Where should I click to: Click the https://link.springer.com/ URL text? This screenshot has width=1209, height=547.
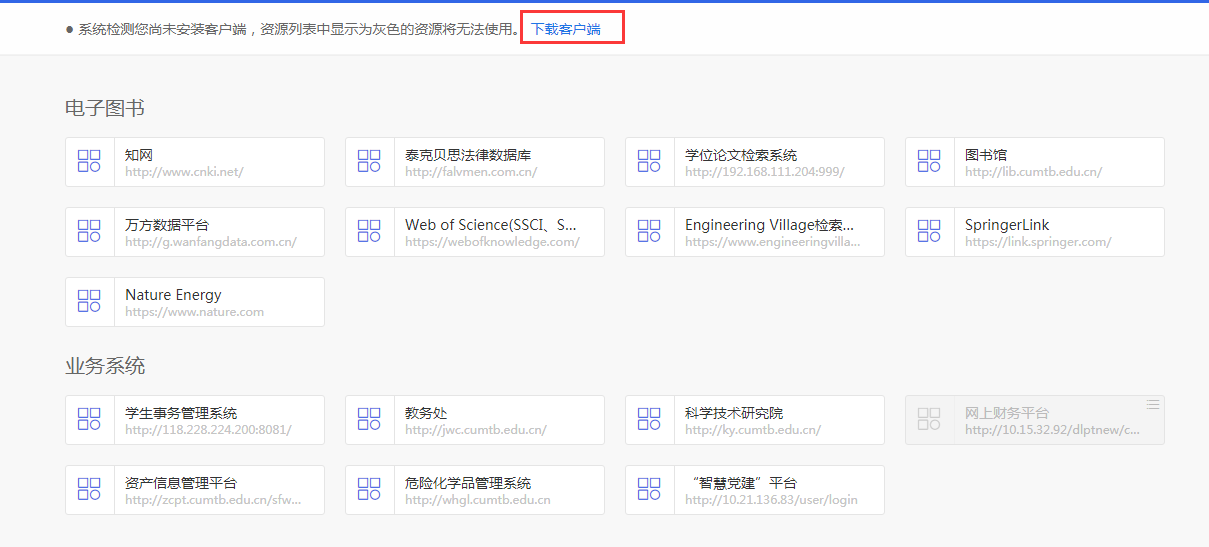[x=1038, y=242]
